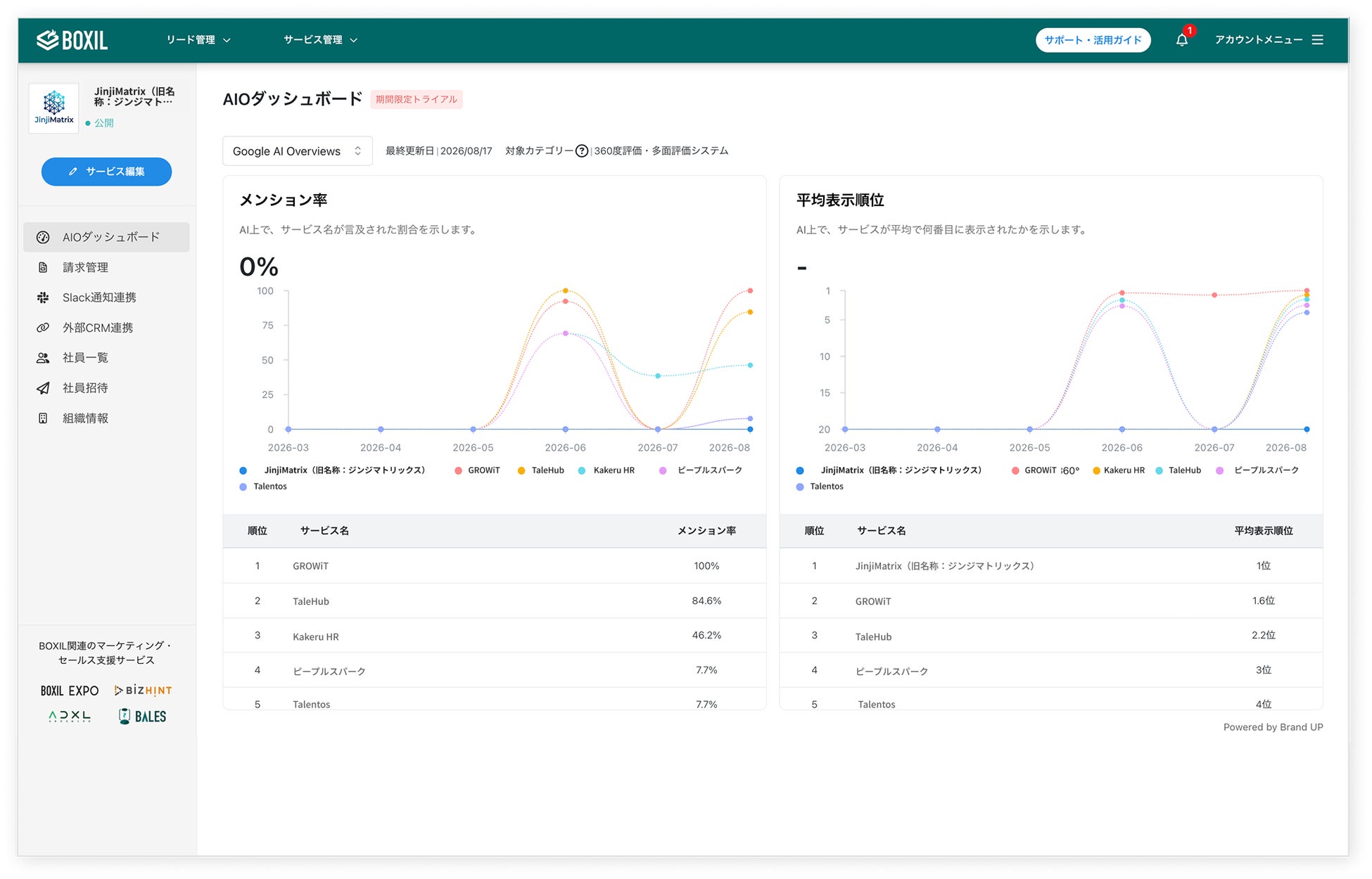Viewport: 1372px width, 879px height.
Task: Click the BOXIL logo
Action: (72, 40)
